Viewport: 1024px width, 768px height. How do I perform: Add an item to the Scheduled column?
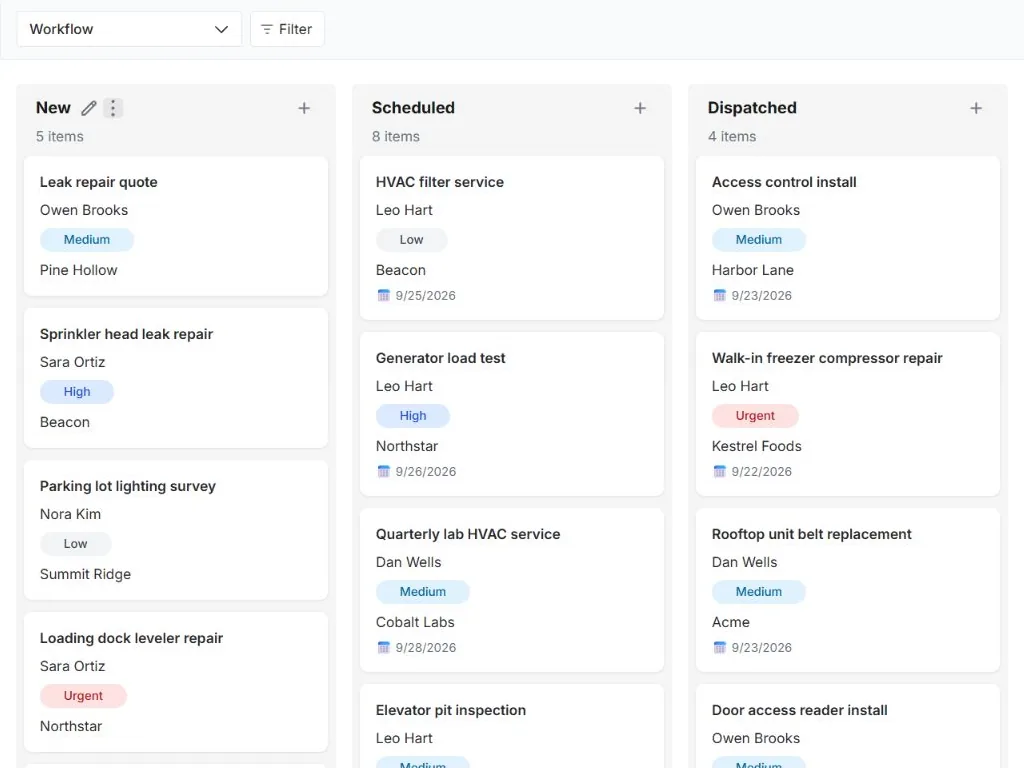point(640,108)
